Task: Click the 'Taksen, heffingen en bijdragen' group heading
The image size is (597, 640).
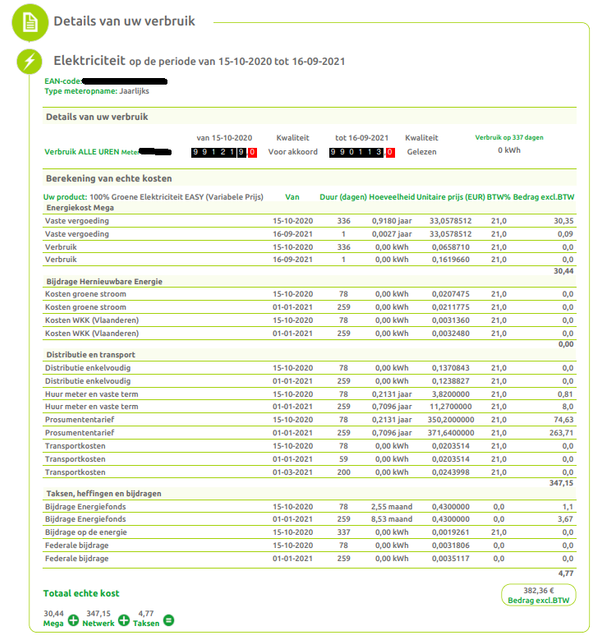Action: [104, 493]
